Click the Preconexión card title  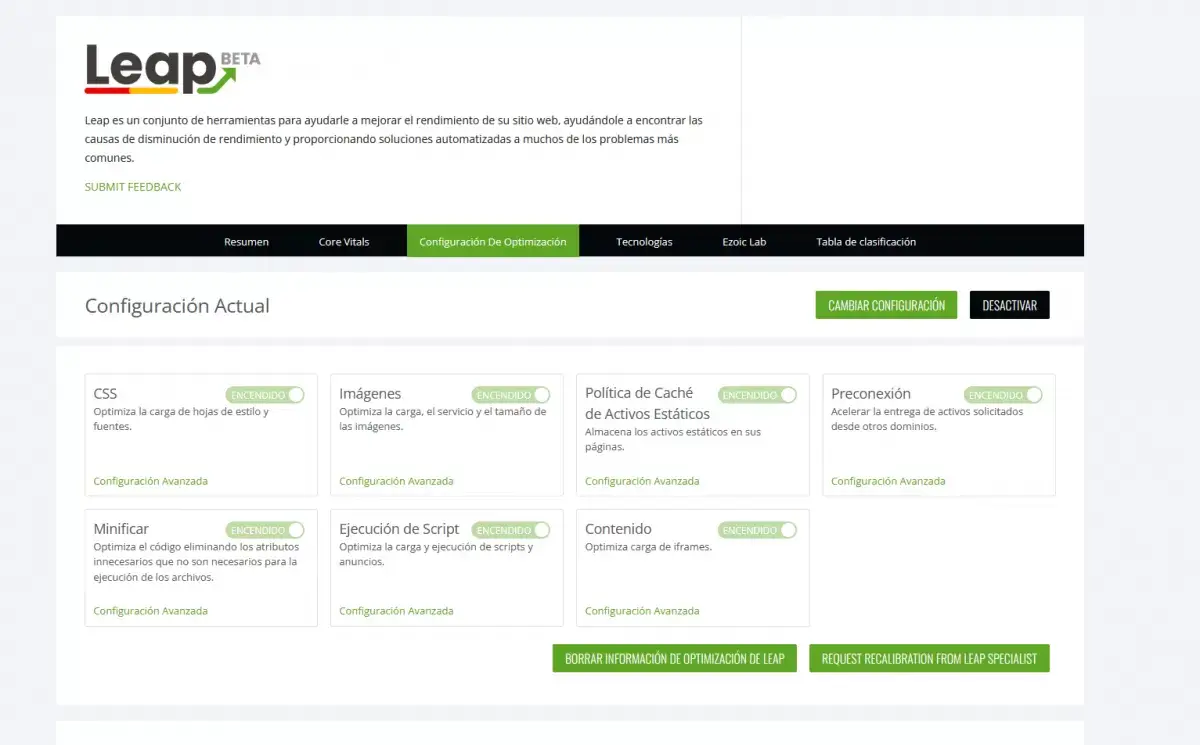point(871,394)
